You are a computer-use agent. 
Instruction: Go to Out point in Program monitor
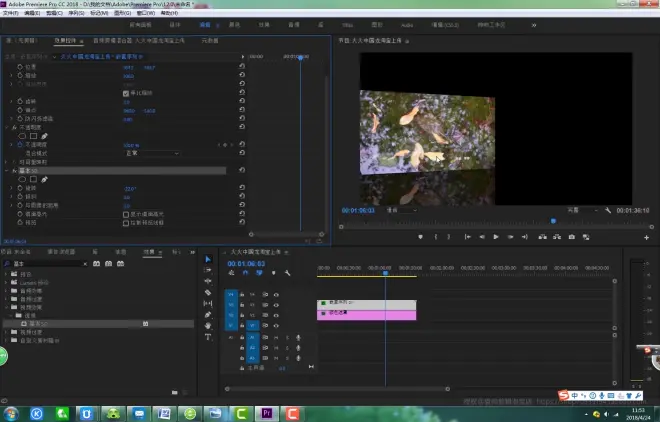coord(525,237)
